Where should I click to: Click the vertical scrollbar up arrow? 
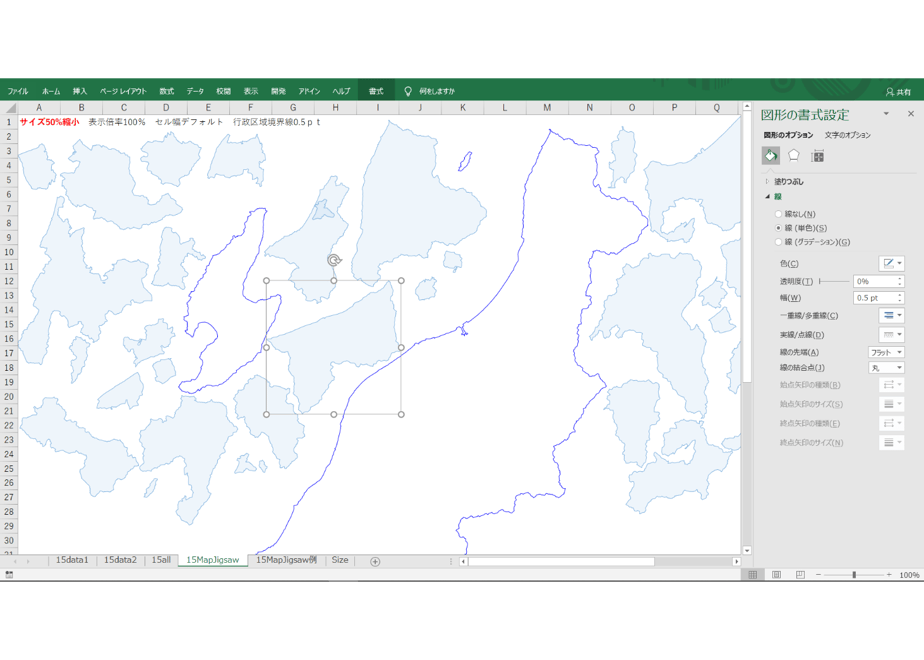click(747, 107)
